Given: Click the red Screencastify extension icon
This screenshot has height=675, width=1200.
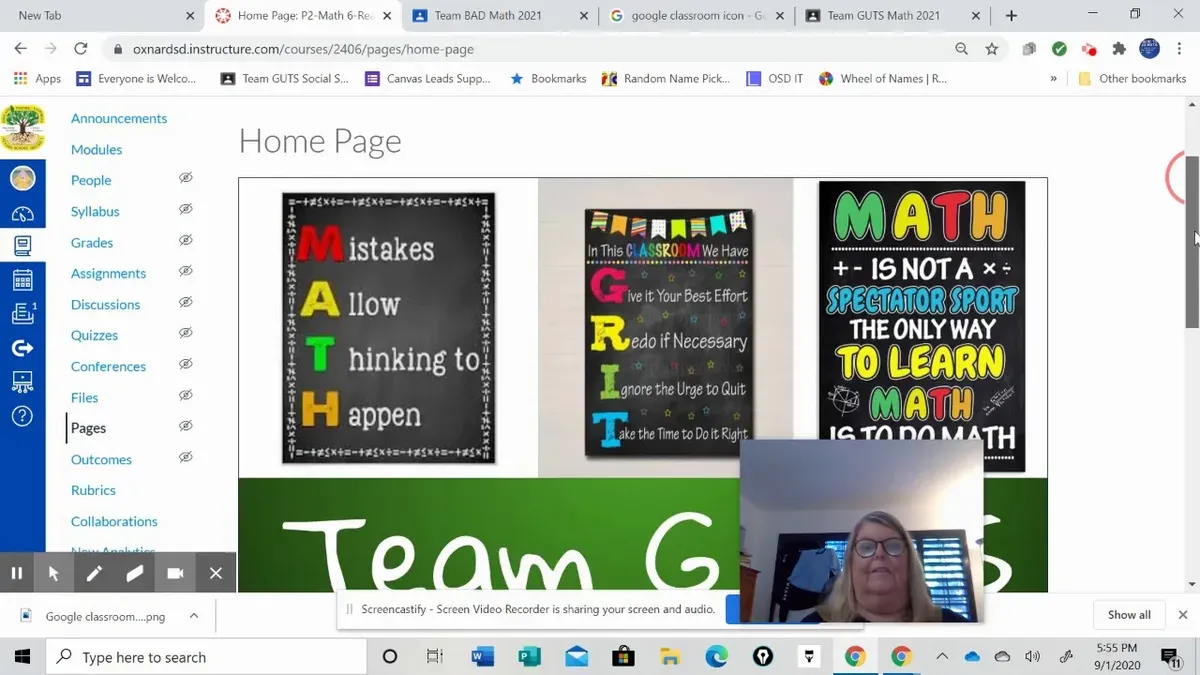Looking at the screenshot, I should pyautogui.click(x=1089, y=49).
